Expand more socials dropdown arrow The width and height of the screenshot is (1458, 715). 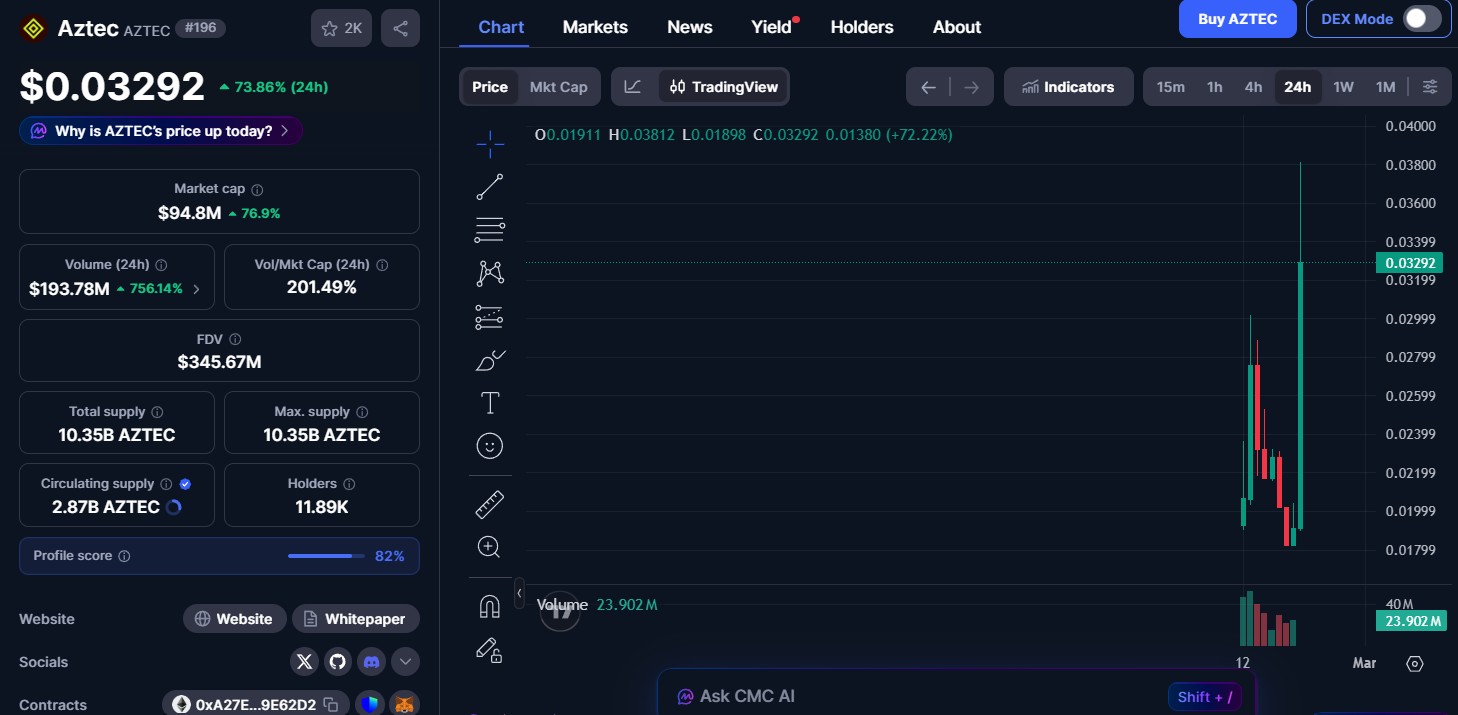405,661
